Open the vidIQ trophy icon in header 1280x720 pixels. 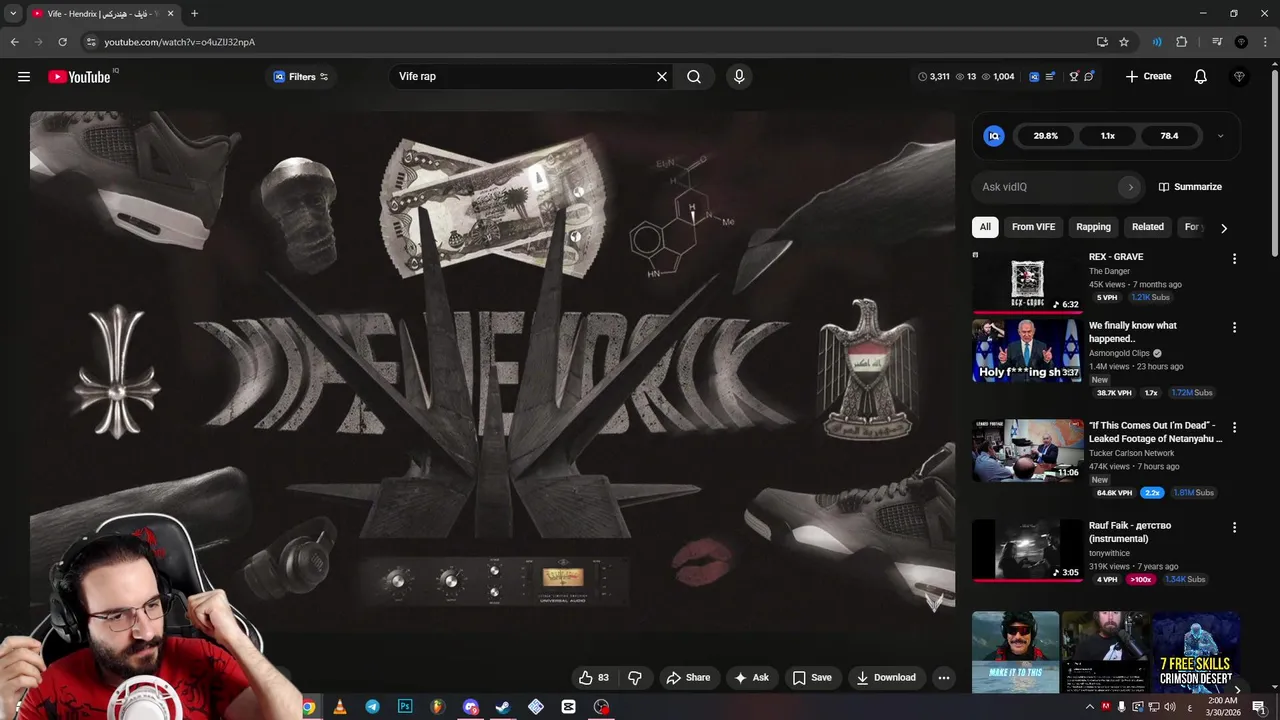pos(1074,77)
